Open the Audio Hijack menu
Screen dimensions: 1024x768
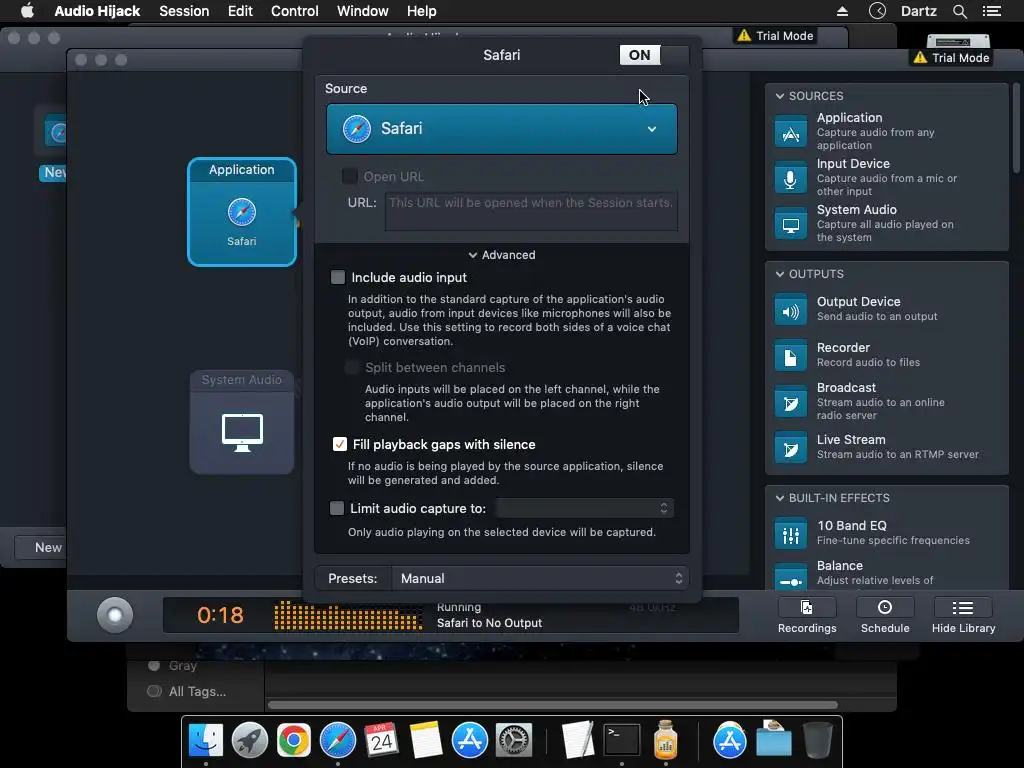click(x=97, y=11)
